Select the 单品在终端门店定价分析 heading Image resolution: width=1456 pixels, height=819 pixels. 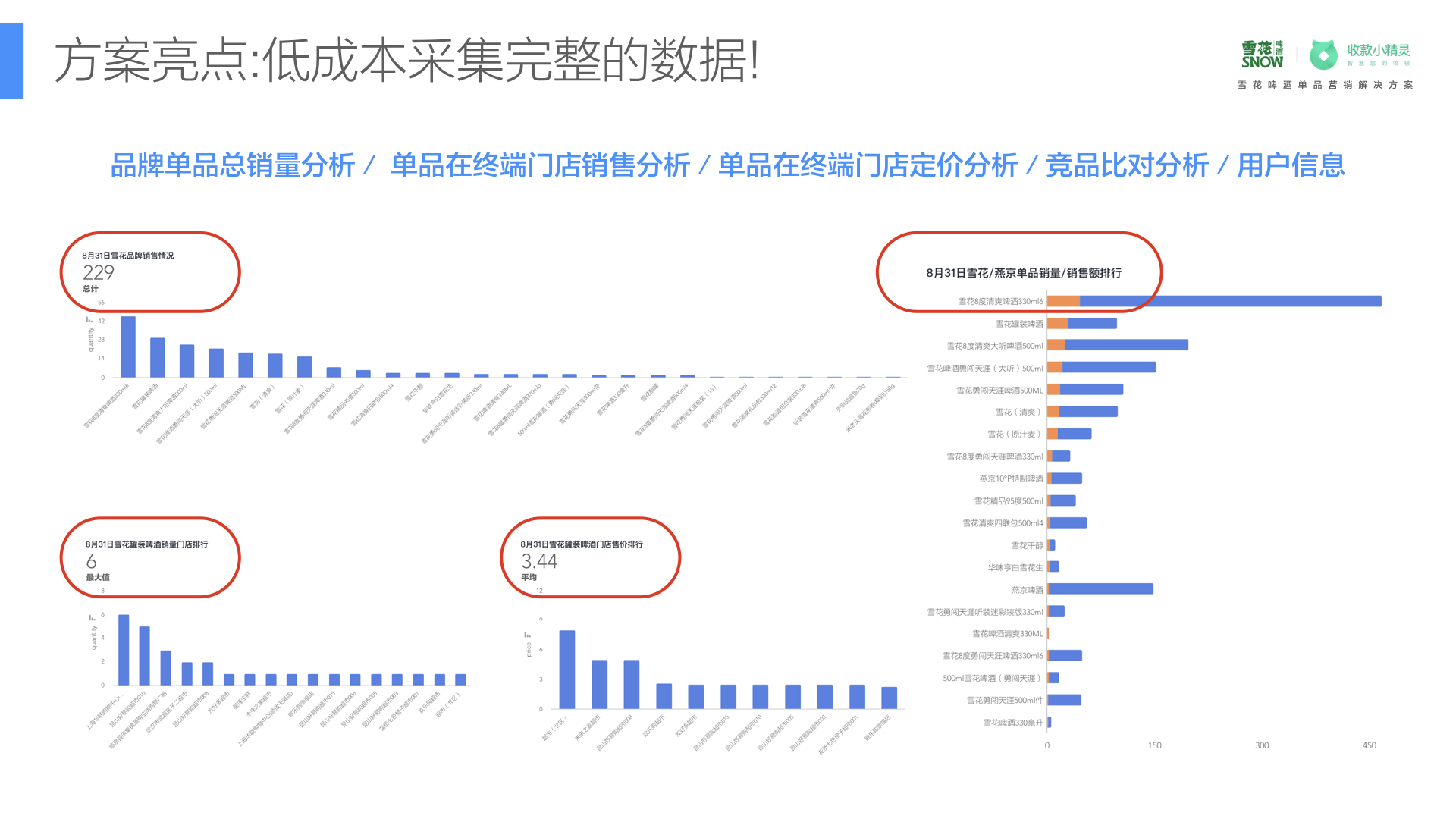[x=868, y=165]
